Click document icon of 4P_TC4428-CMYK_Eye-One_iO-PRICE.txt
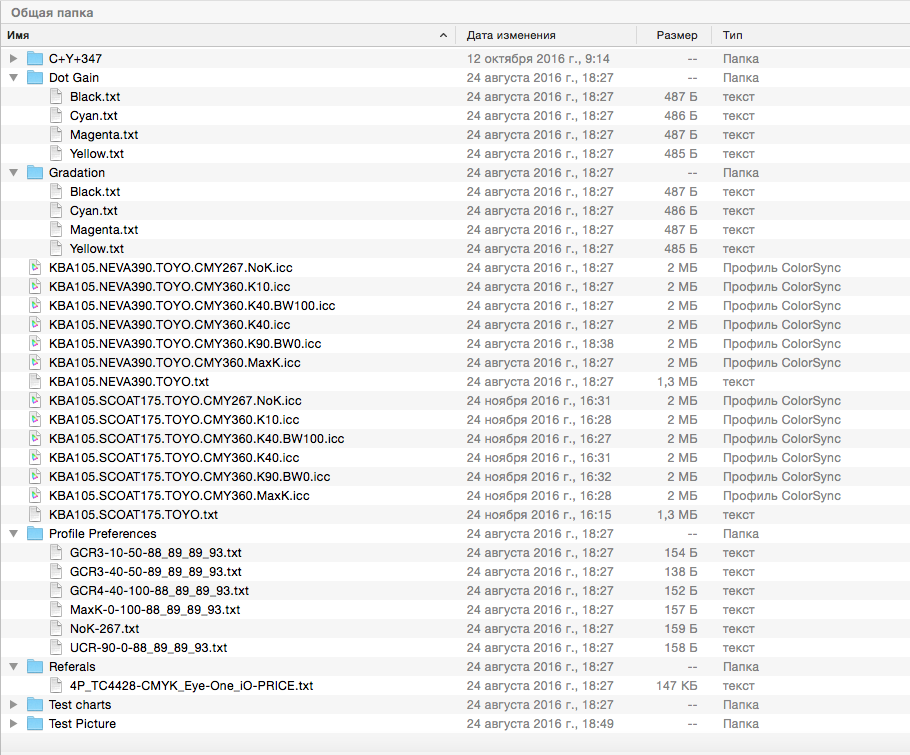The image size is (910, 755). pyautogui.click(x=56, y=686)
